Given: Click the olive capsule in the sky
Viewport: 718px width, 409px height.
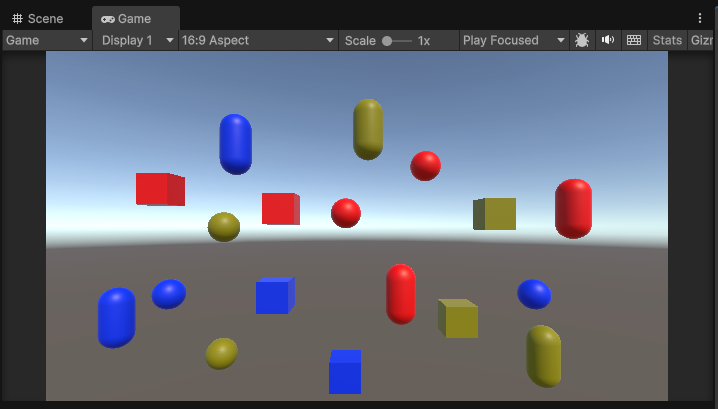Looking at the screenshot, I should [x=368, y=129].
